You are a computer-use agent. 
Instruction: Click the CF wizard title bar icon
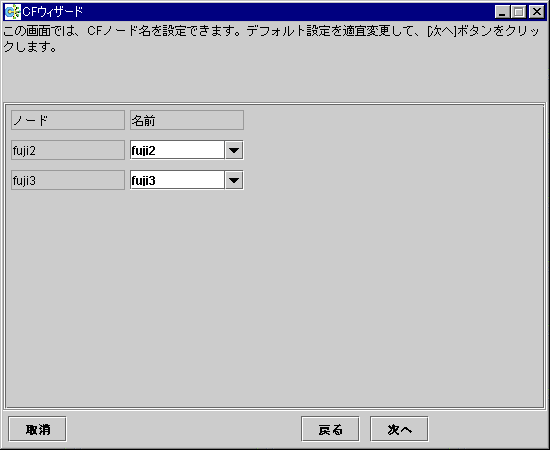[x=13, y=12]
